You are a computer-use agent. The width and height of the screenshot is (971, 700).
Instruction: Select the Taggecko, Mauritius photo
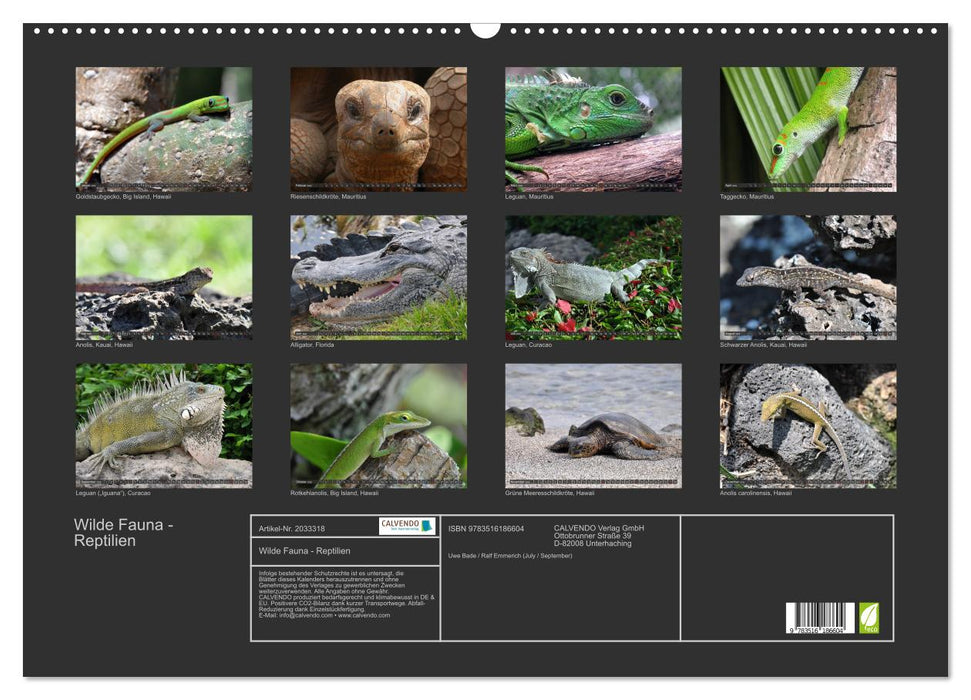(808, 129)
